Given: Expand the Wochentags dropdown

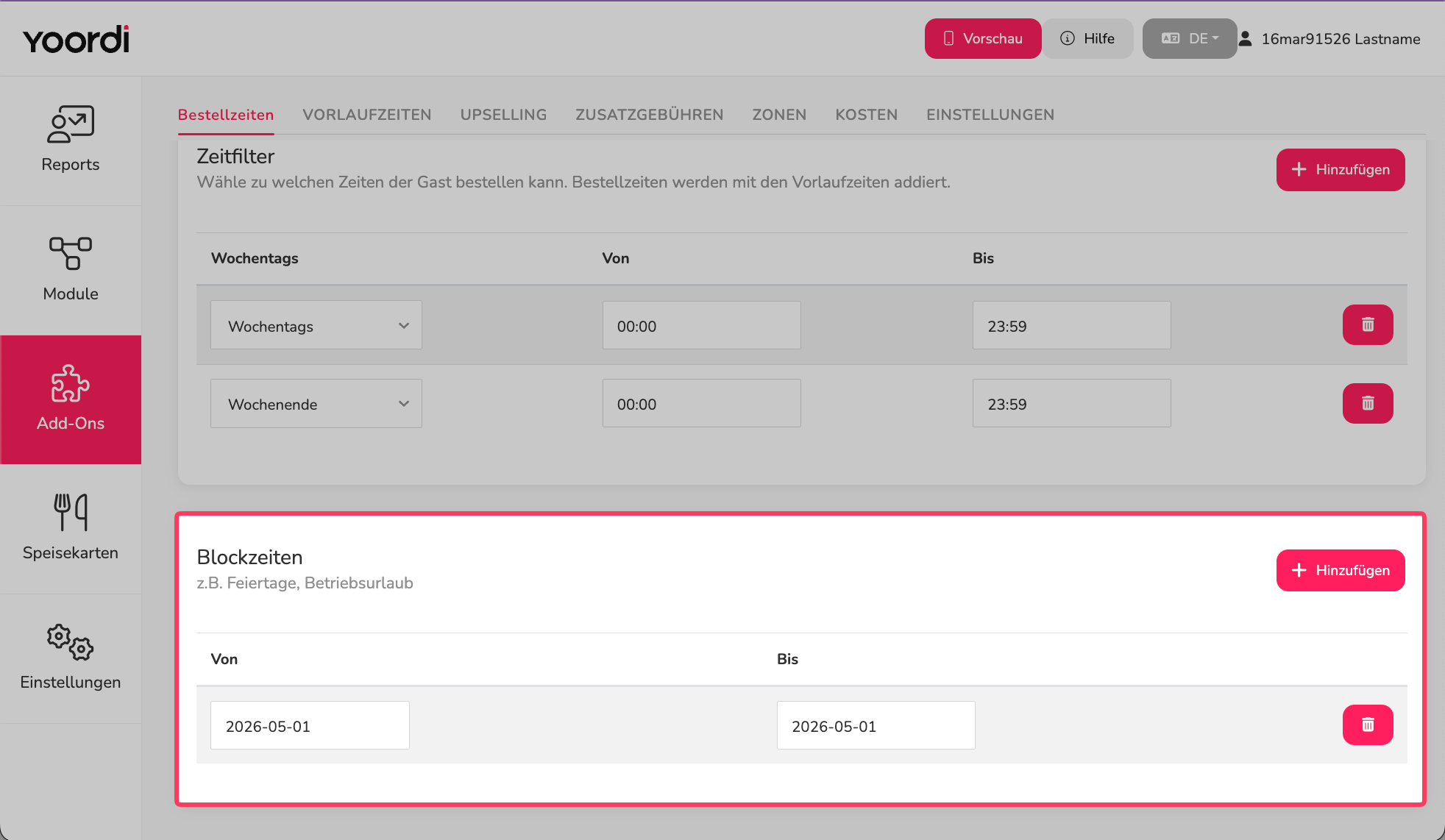Looking at the screenshot, I should 316,325.
